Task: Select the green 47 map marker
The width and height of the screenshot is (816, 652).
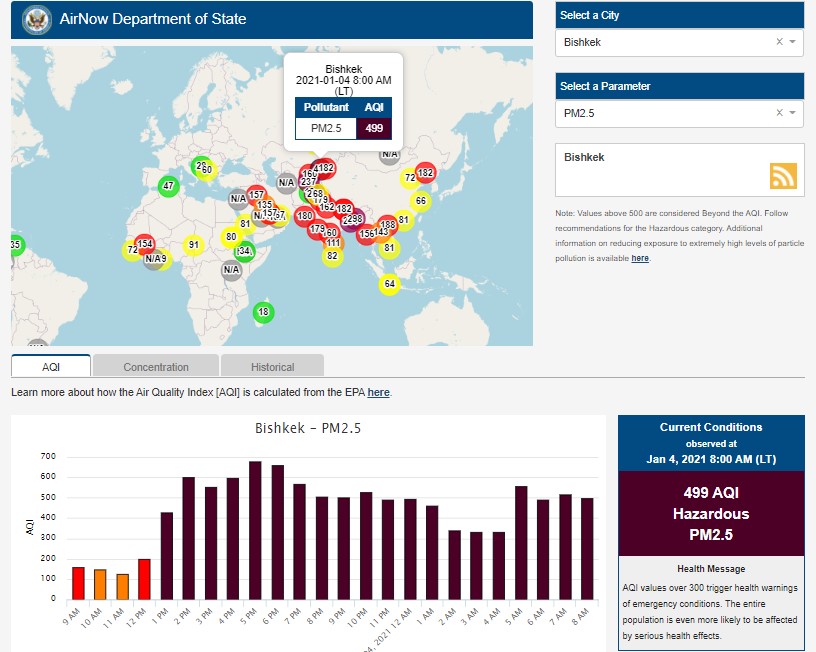Action: click(x=168, y=185)
